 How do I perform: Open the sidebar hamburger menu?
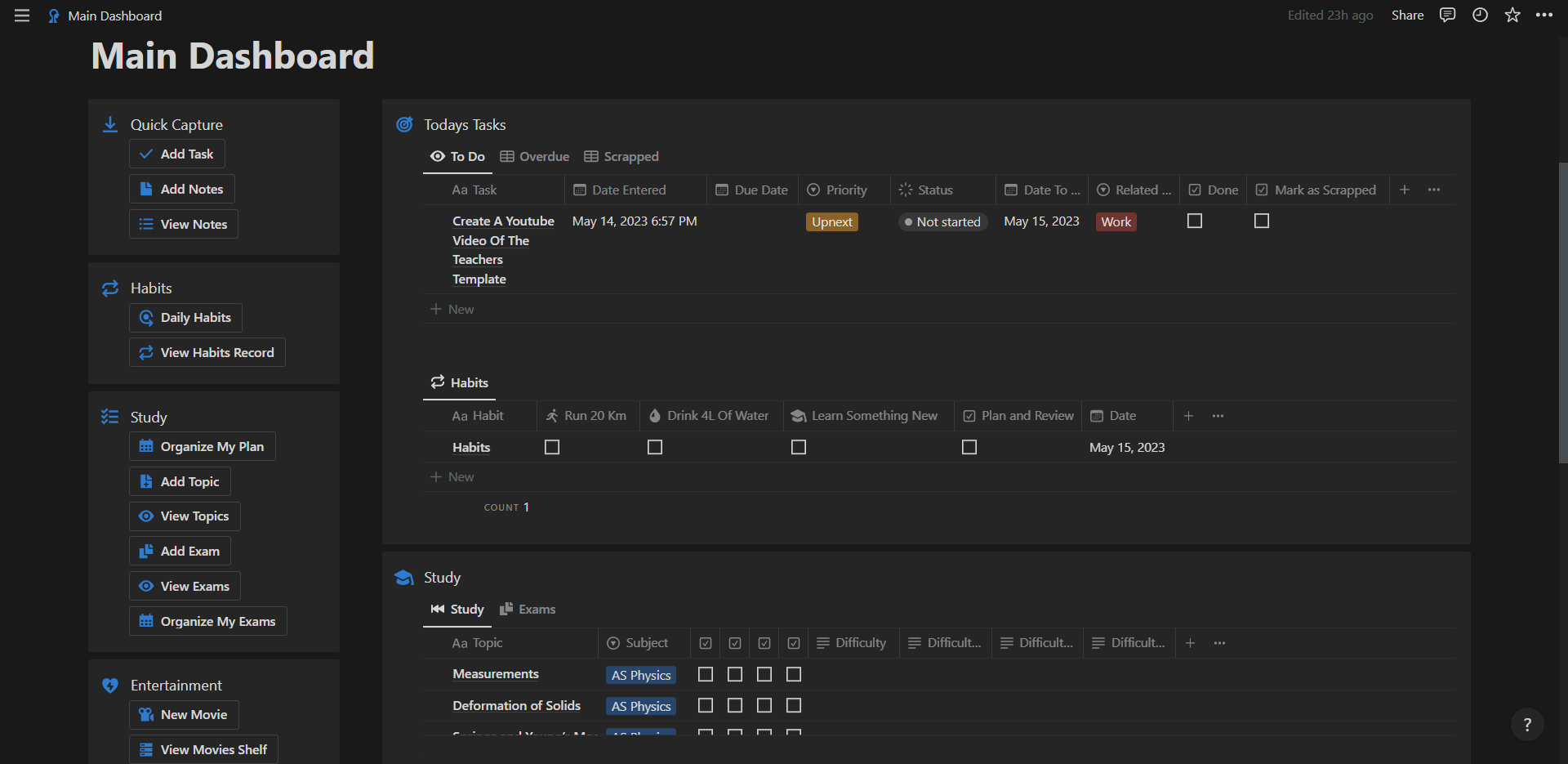click(x=22, y=16)
